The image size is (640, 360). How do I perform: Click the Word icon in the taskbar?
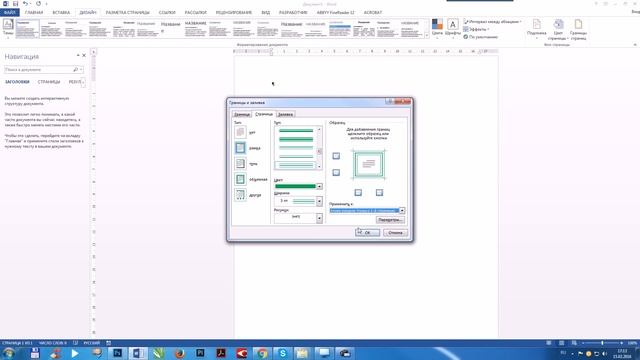pyautogui.click(x=138, y=353)
